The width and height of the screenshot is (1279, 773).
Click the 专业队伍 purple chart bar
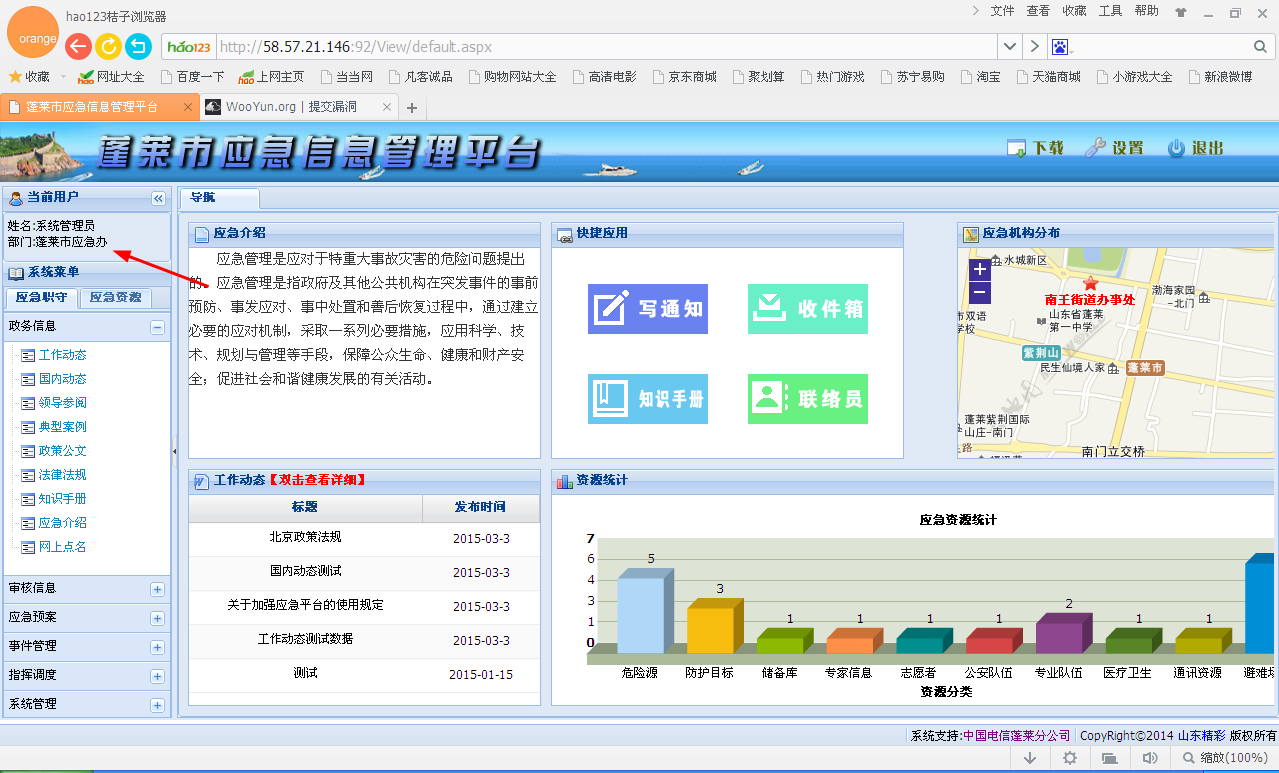[x=1064, y=633]
